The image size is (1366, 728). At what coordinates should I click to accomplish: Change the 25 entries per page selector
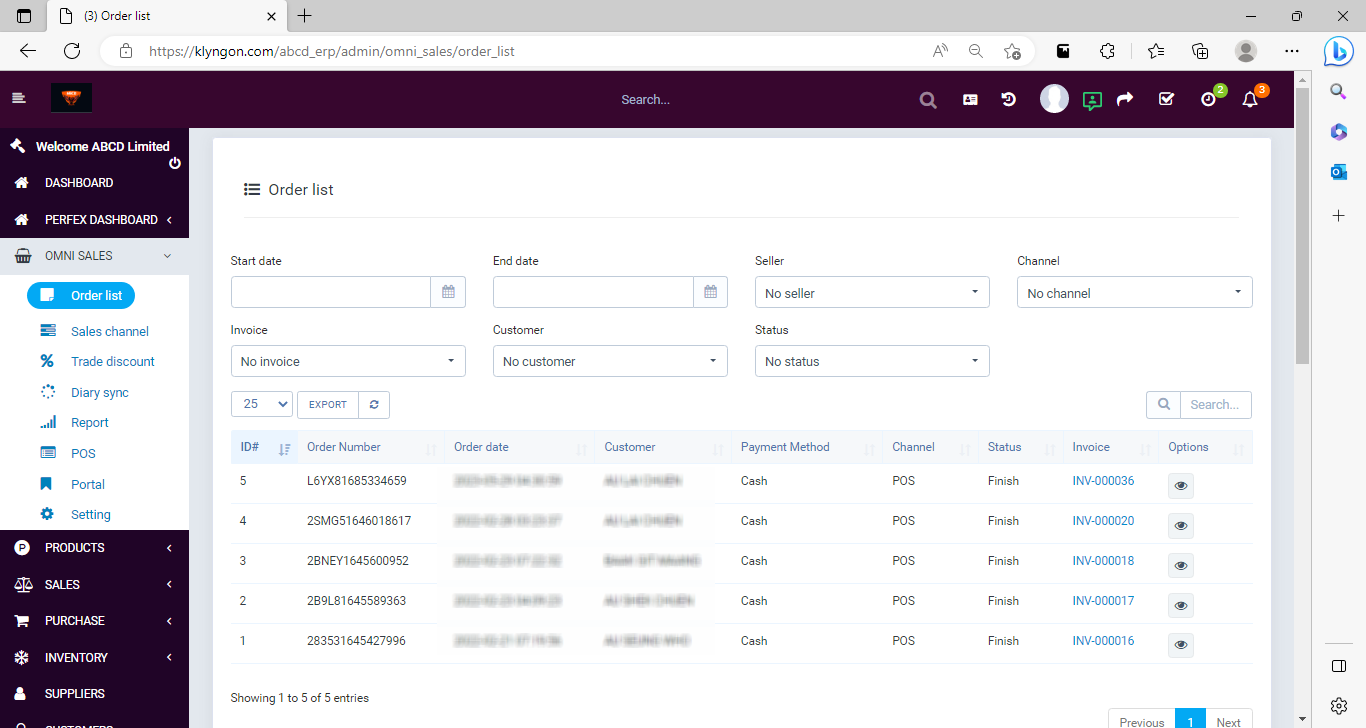point(262,404)
